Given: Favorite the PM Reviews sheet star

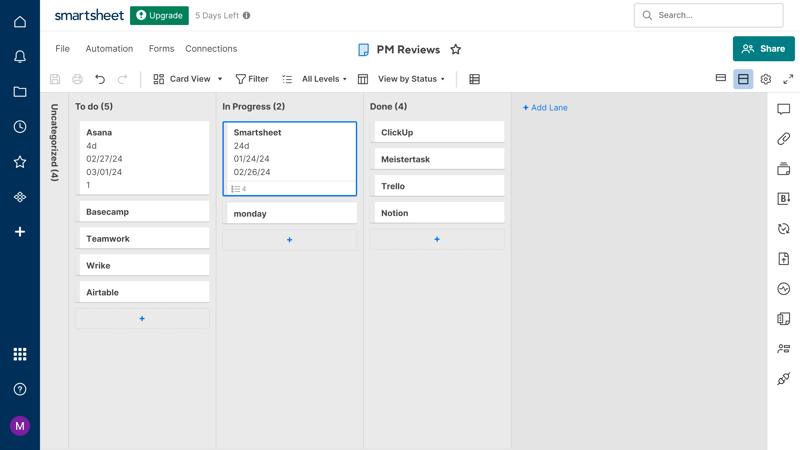Looking at the screenshot, I should [456, 49].
